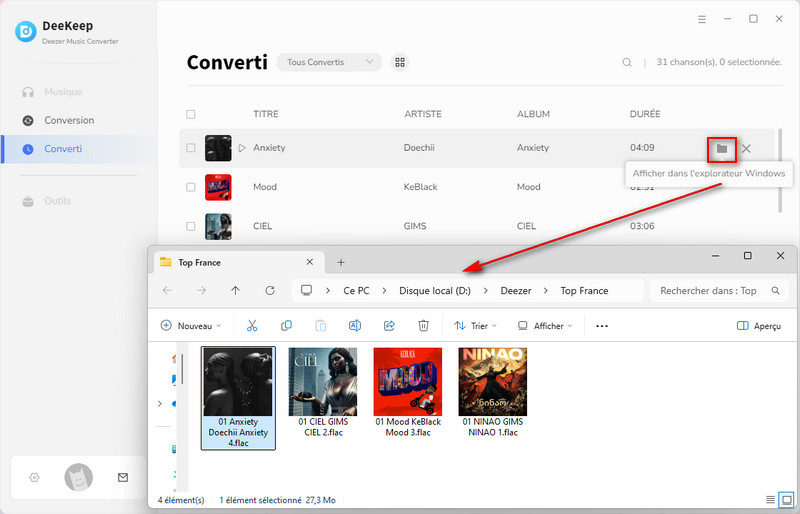Switch to grid view in Converti list
Image resolution: width=800 pixels, height=514 pixels.
pos(400,62)
